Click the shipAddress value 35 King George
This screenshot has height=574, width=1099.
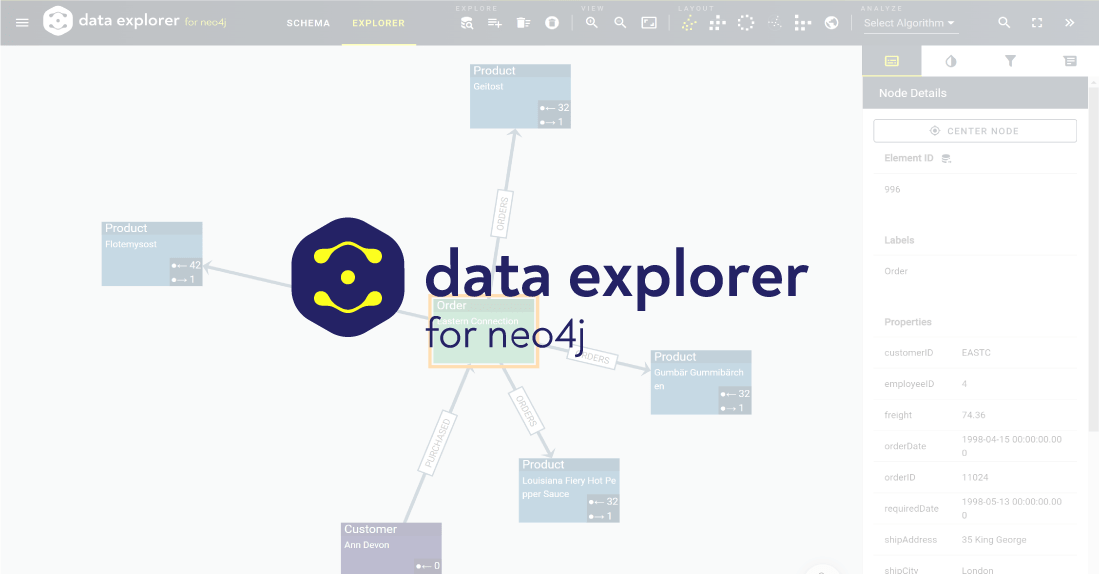click(x=994, y=540)
